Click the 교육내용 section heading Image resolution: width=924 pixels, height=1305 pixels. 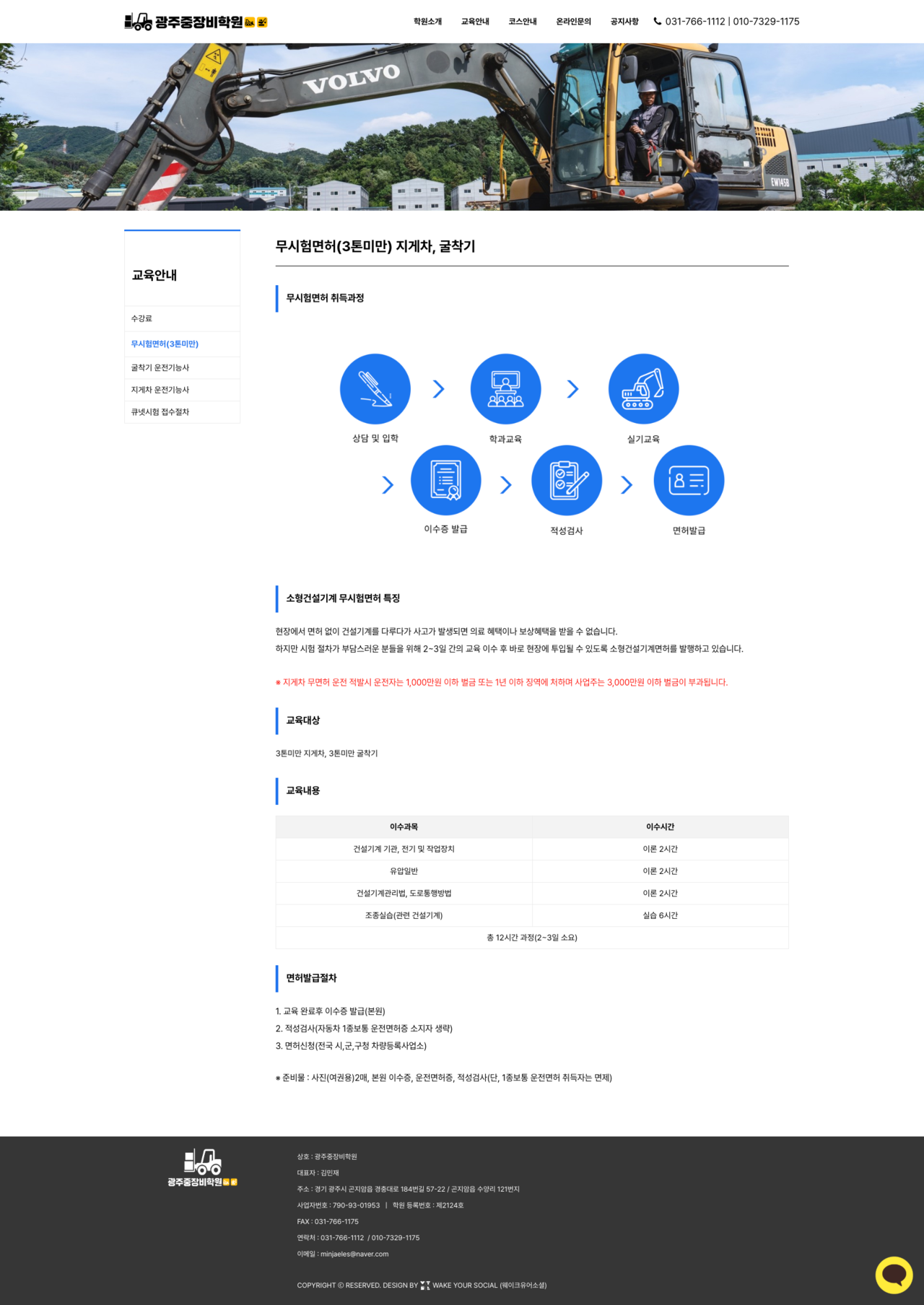coord(303,791)
